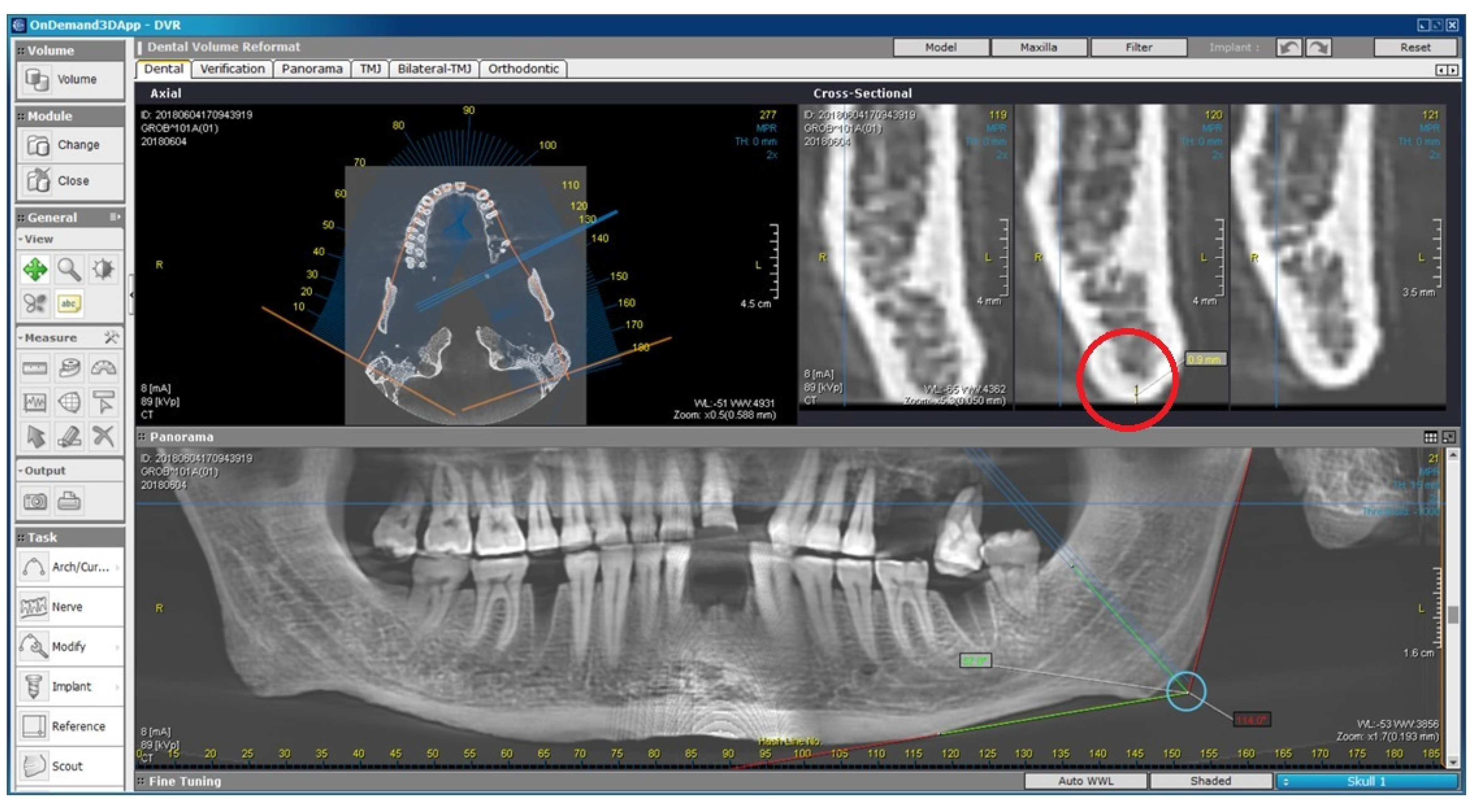The height and width of the screenshot is (812, 1475).
Task: Open the Skull 1 preset dropdown
Action: point(1366,781)
